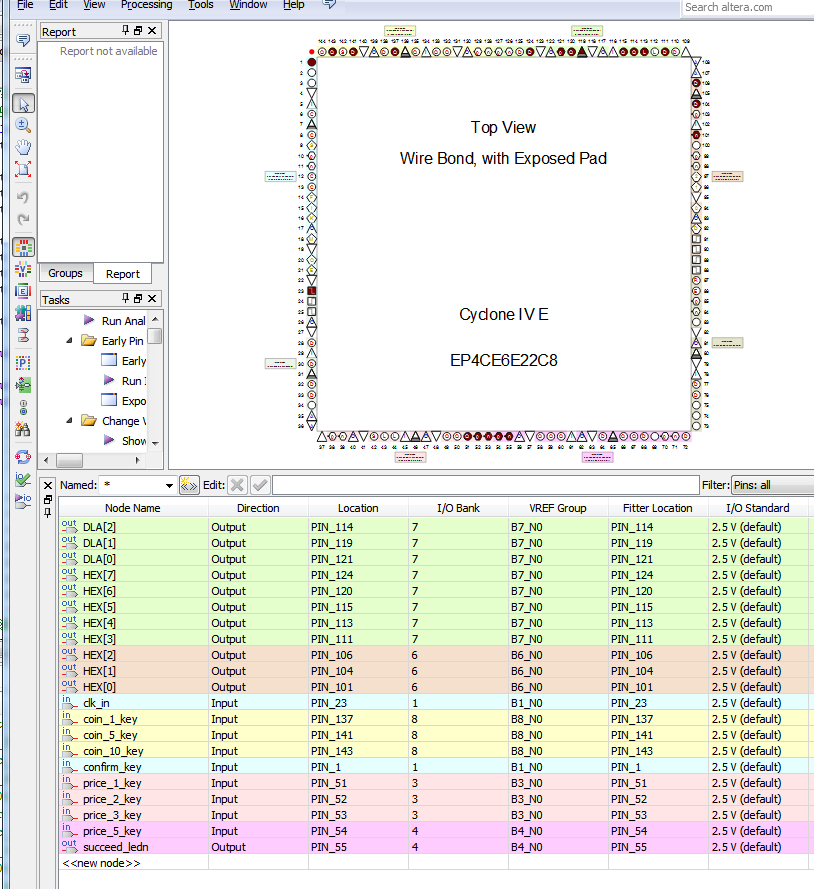This screenshot has width=814, height=889.
Task: Unpin the Tasks panel pushpin
Action: [x=125, y=298]
